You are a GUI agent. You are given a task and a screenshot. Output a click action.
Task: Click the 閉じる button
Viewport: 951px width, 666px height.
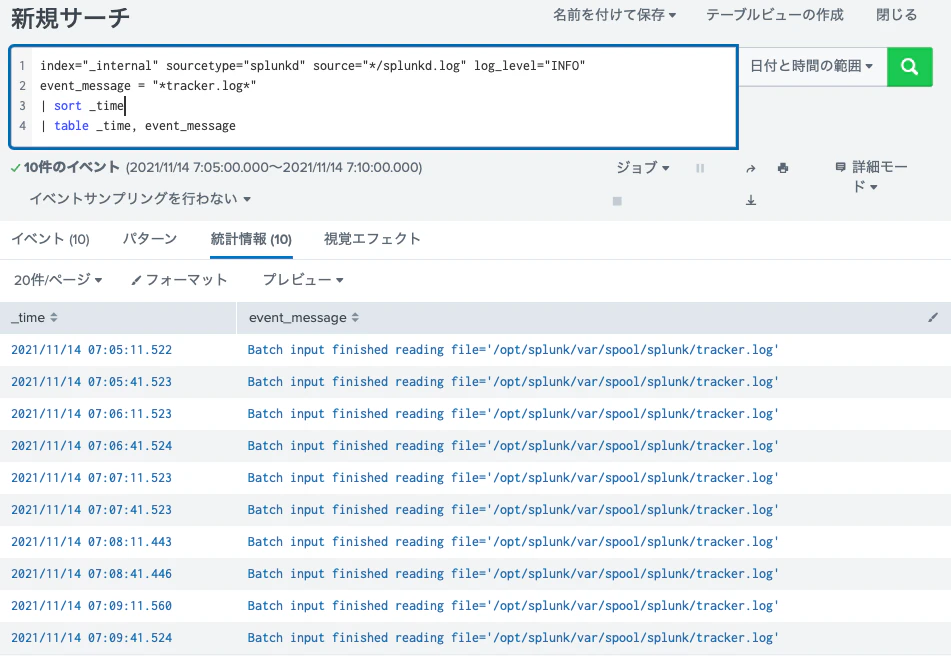click(x=896, y=15)
